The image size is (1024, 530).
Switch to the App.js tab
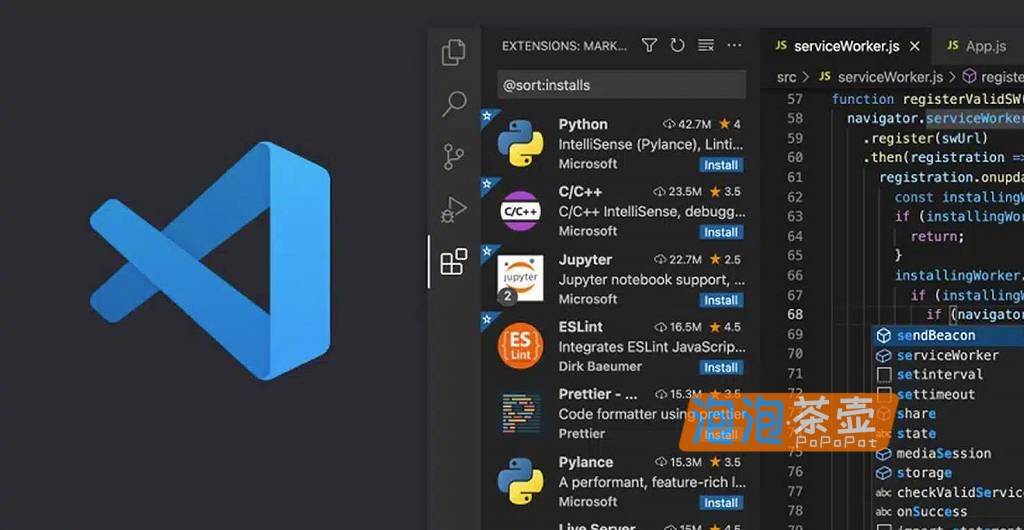pyautogui.click(x=976, y=46)
